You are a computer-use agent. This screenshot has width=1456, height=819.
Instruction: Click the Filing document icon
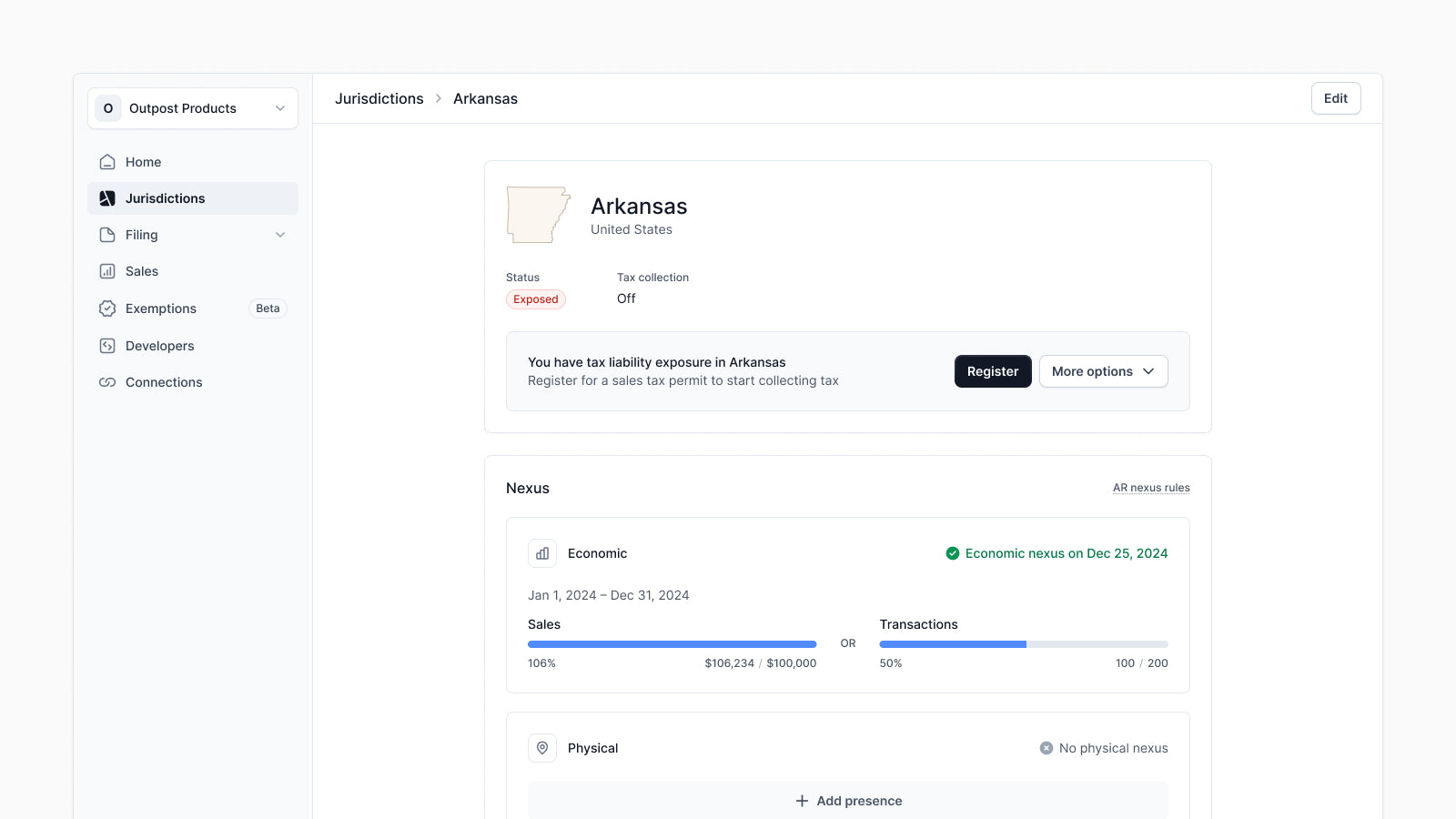pyautogui.click(x=107, y=235)
